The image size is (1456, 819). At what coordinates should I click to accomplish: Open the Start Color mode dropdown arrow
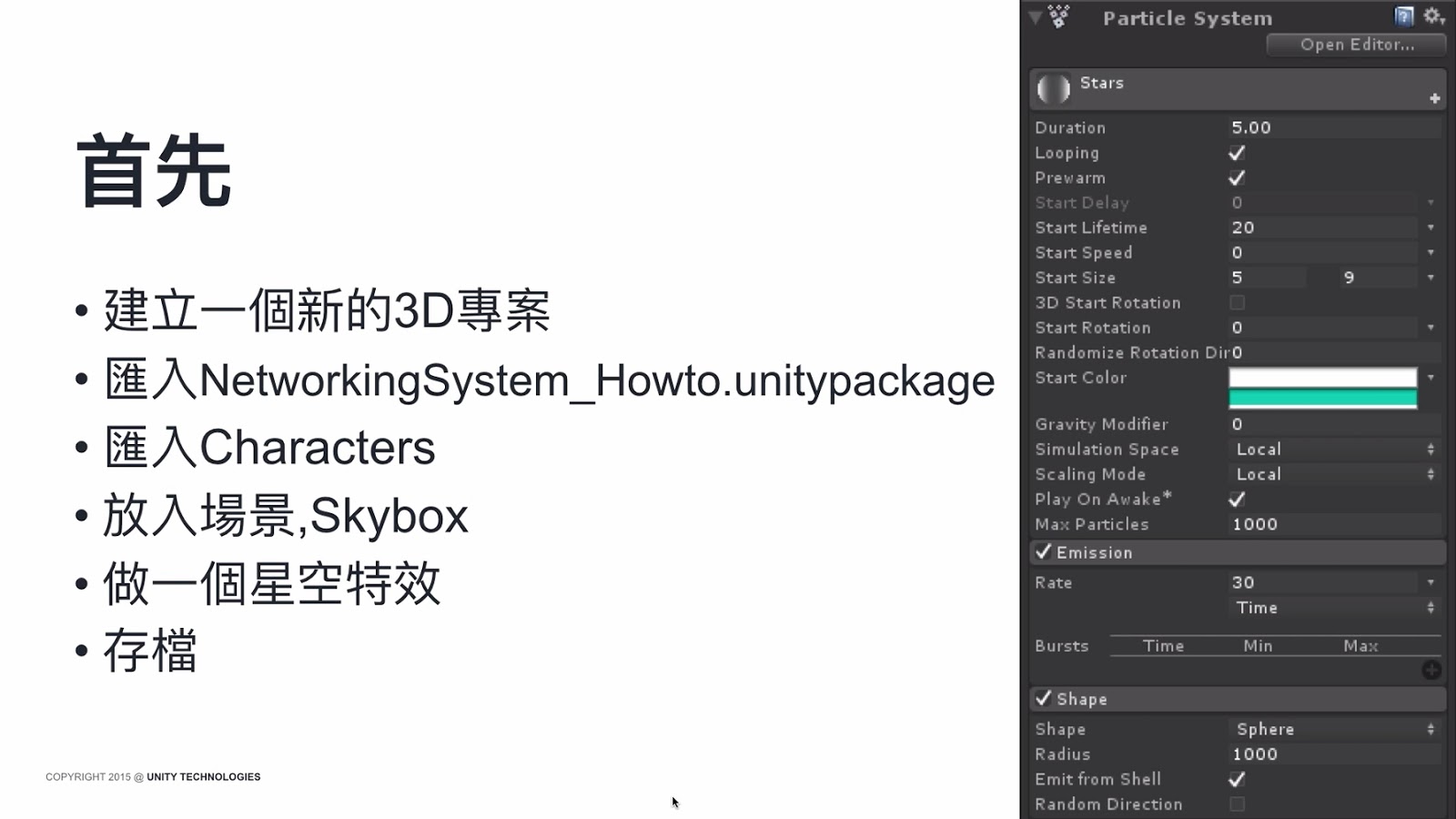coord(1431,378)
